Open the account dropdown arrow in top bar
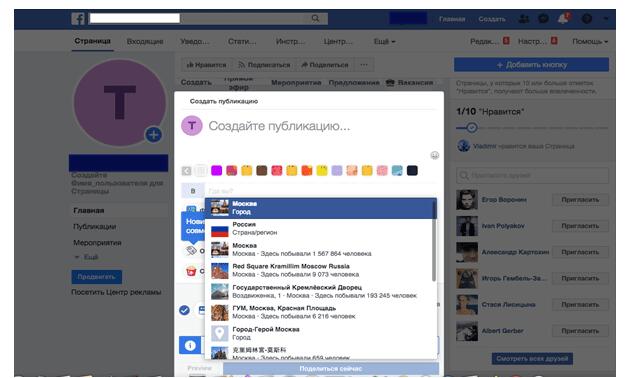Viewport: 625px width, 378px height. pos(606,19)
